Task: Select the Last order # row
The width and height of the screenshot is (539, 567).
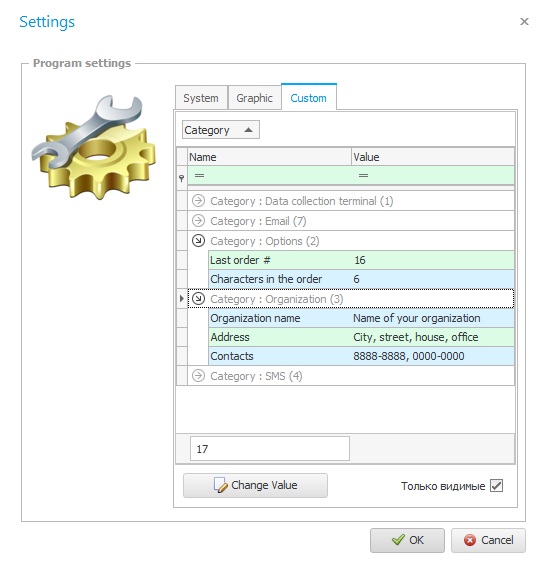Action: [x=361, y=260]
